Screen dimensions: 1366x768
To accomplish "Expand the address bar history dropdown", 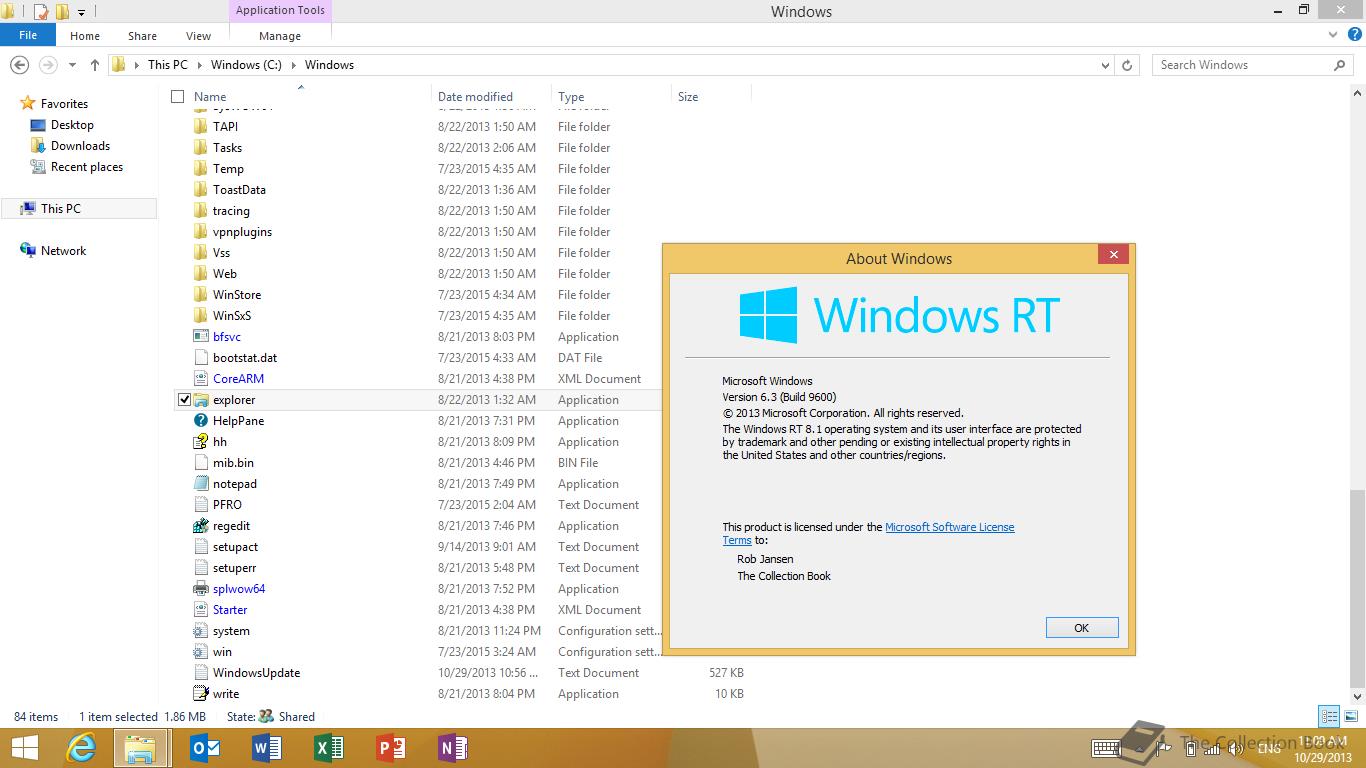I will (x=1105, y=64).
